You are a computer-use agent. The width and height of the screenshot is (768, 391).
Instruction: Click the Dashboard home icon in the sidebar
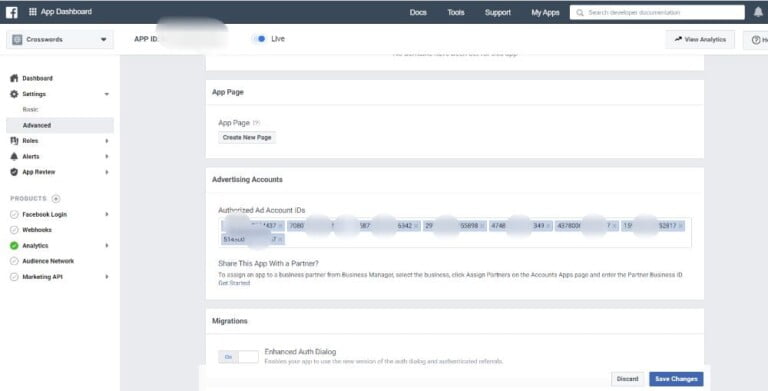[x=14, y=78]
